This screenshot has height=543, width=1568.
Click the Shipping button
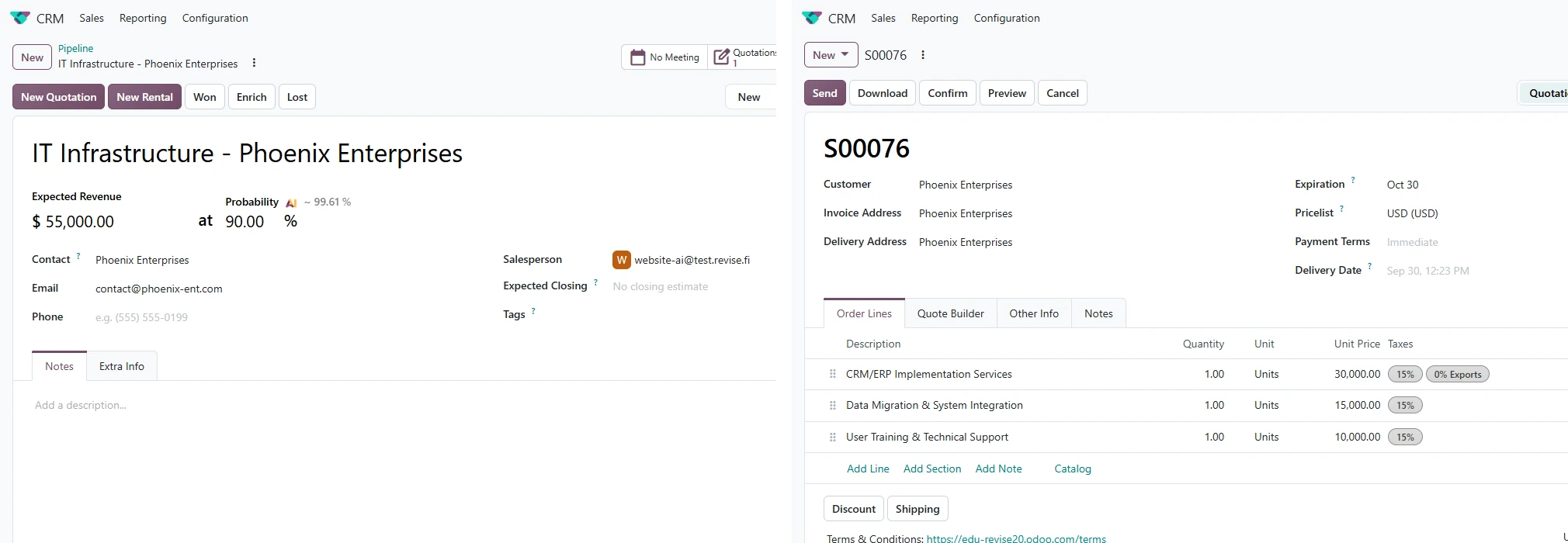(918, 509)
